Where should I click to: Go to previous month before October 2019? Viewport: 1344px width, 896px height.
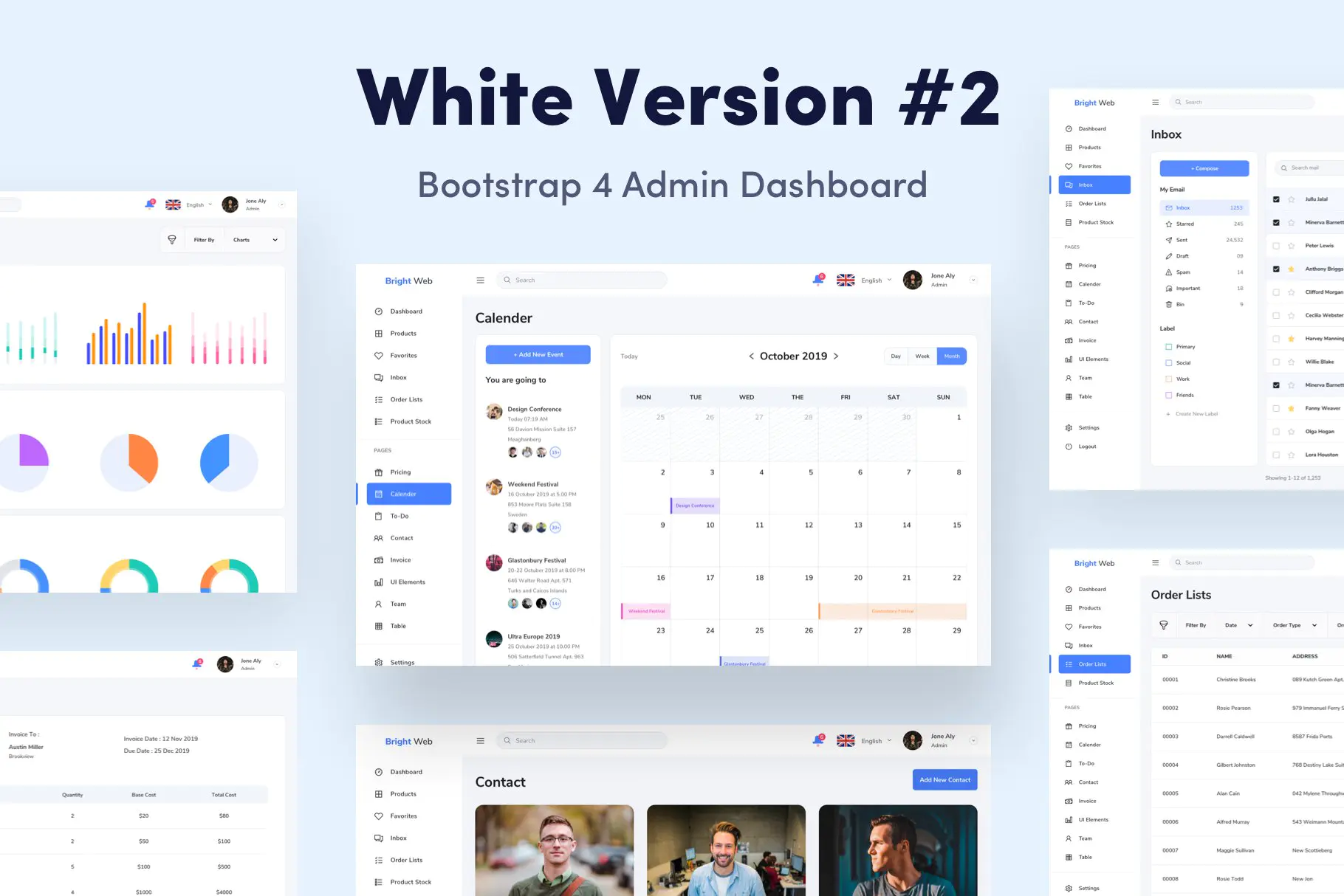[751, 356]
